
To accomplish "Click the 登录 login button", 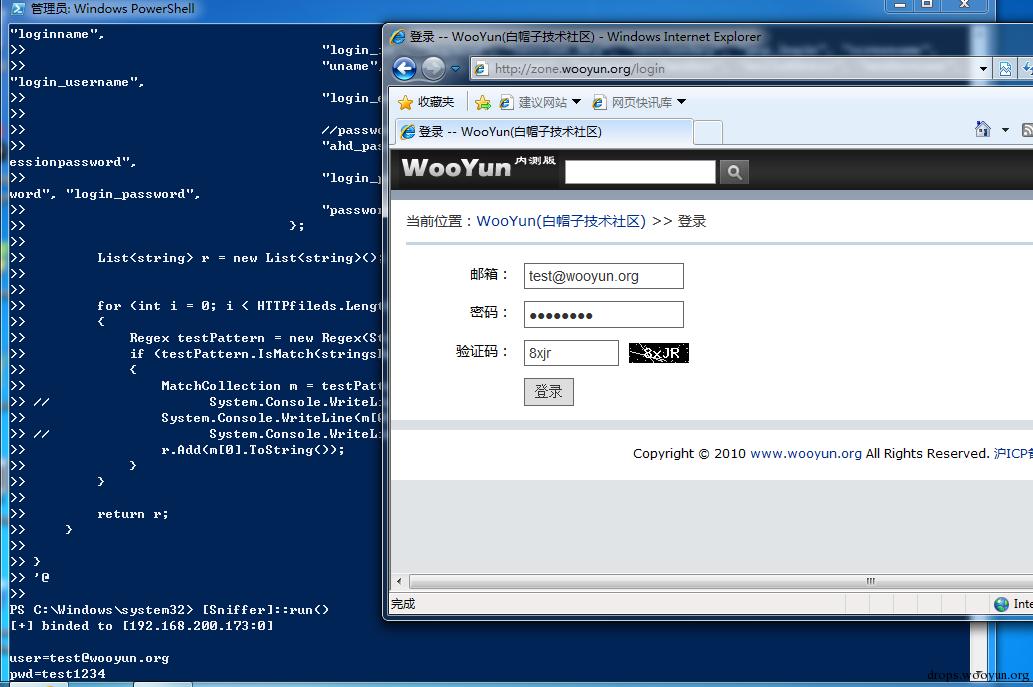I will [549, 392].
